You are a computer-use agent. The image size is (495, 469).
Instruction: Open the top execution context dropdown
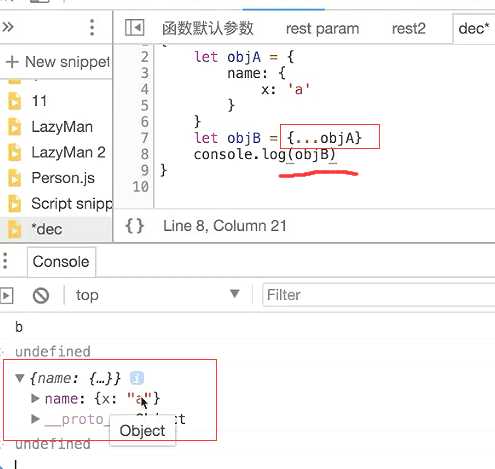coord(157,295)
